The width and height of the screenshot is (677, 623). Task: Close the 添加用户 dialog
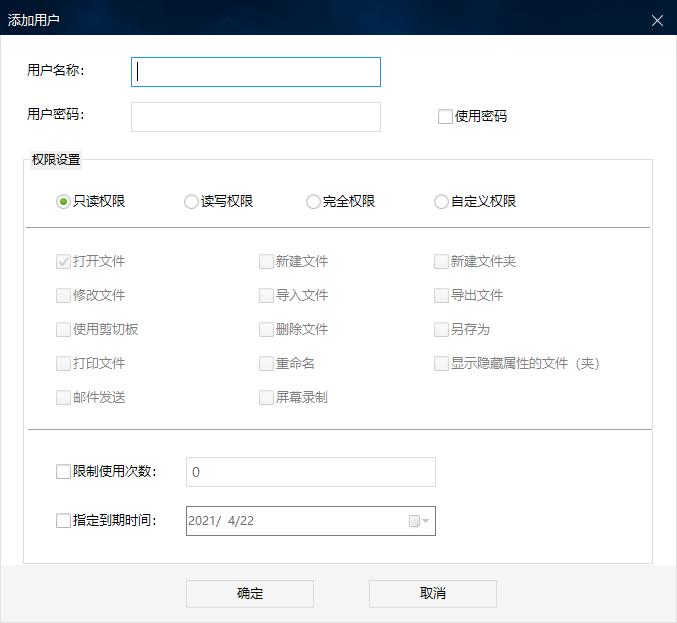tap(657, 20)
